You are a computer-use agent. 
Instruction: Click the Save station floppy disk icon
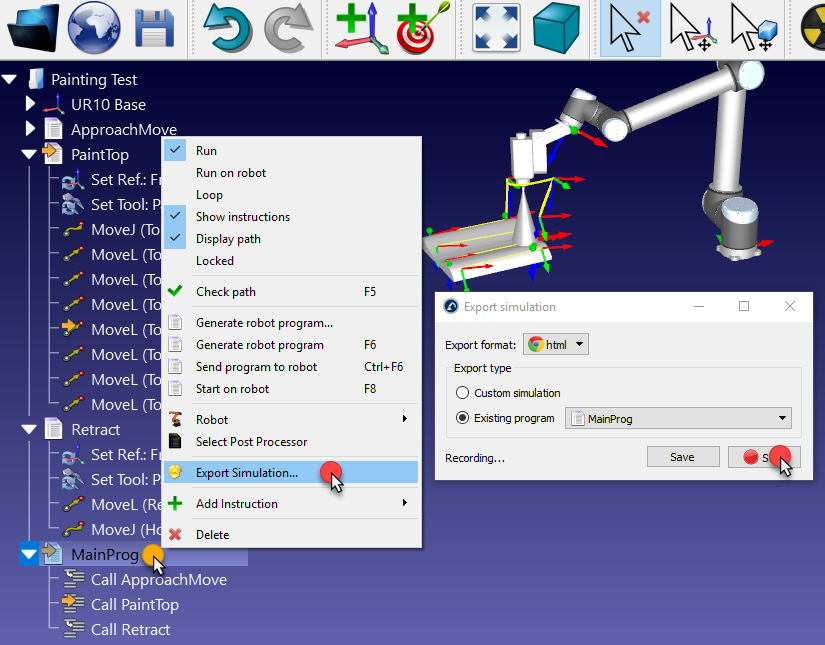(155, 28)
